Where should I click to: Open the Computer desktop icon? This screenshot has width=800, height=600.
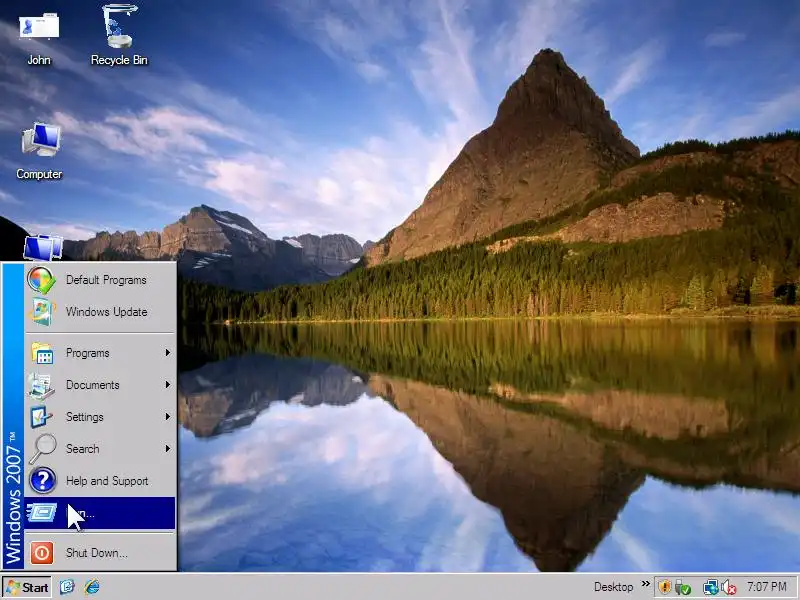39,151
